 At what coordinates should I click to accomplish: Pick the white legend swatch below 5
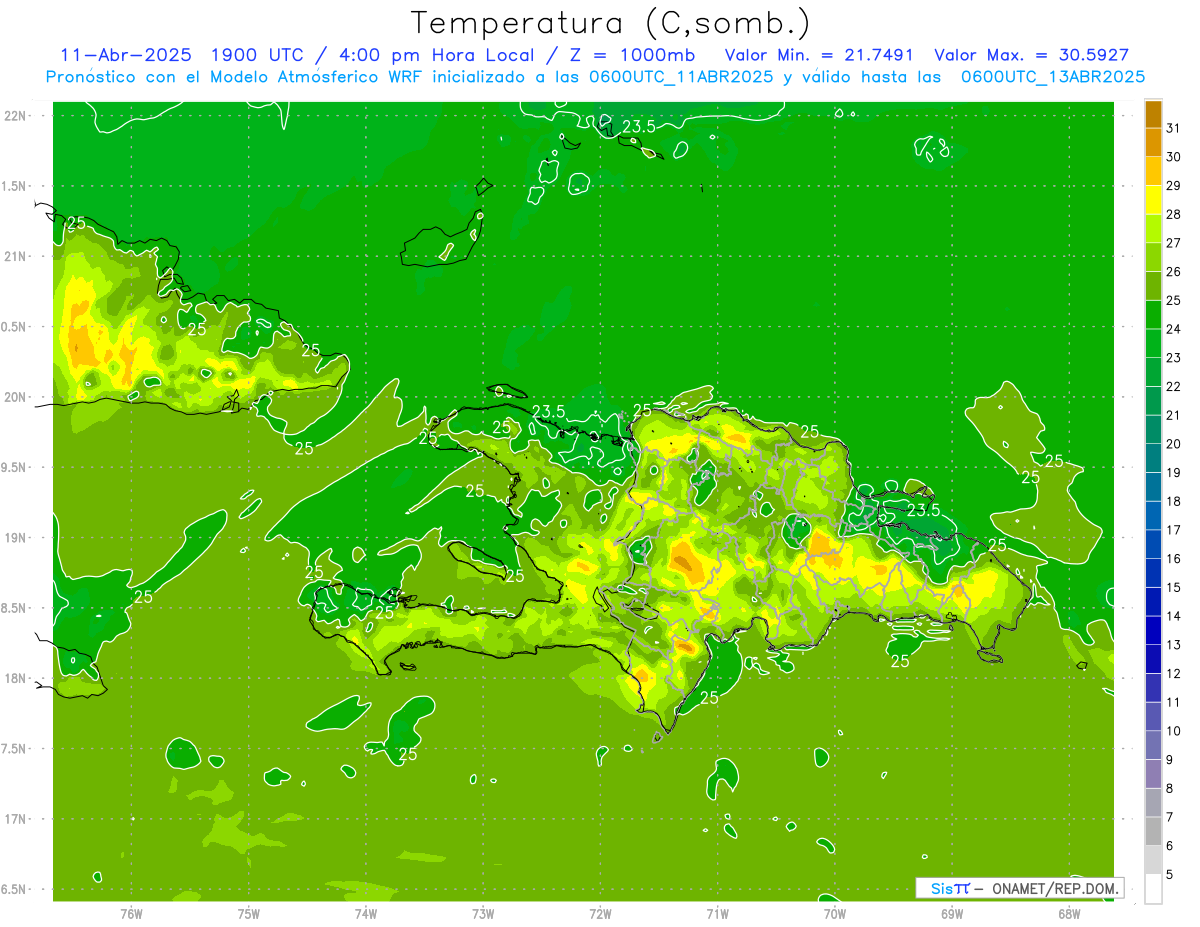pyautogui.click(x=1153, y=889)
